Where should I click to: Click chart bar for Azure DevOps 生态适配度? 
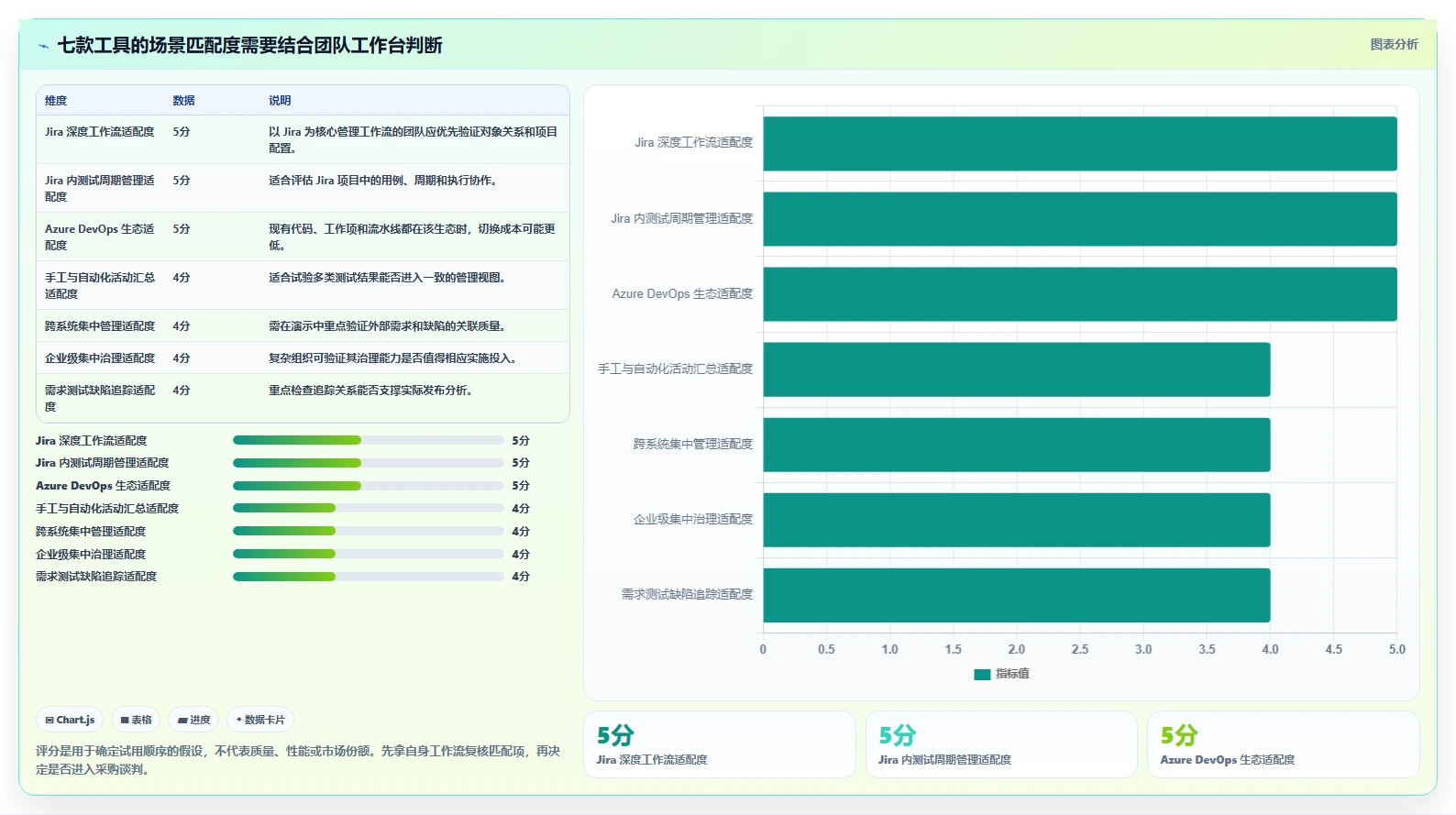[1080, 294]
